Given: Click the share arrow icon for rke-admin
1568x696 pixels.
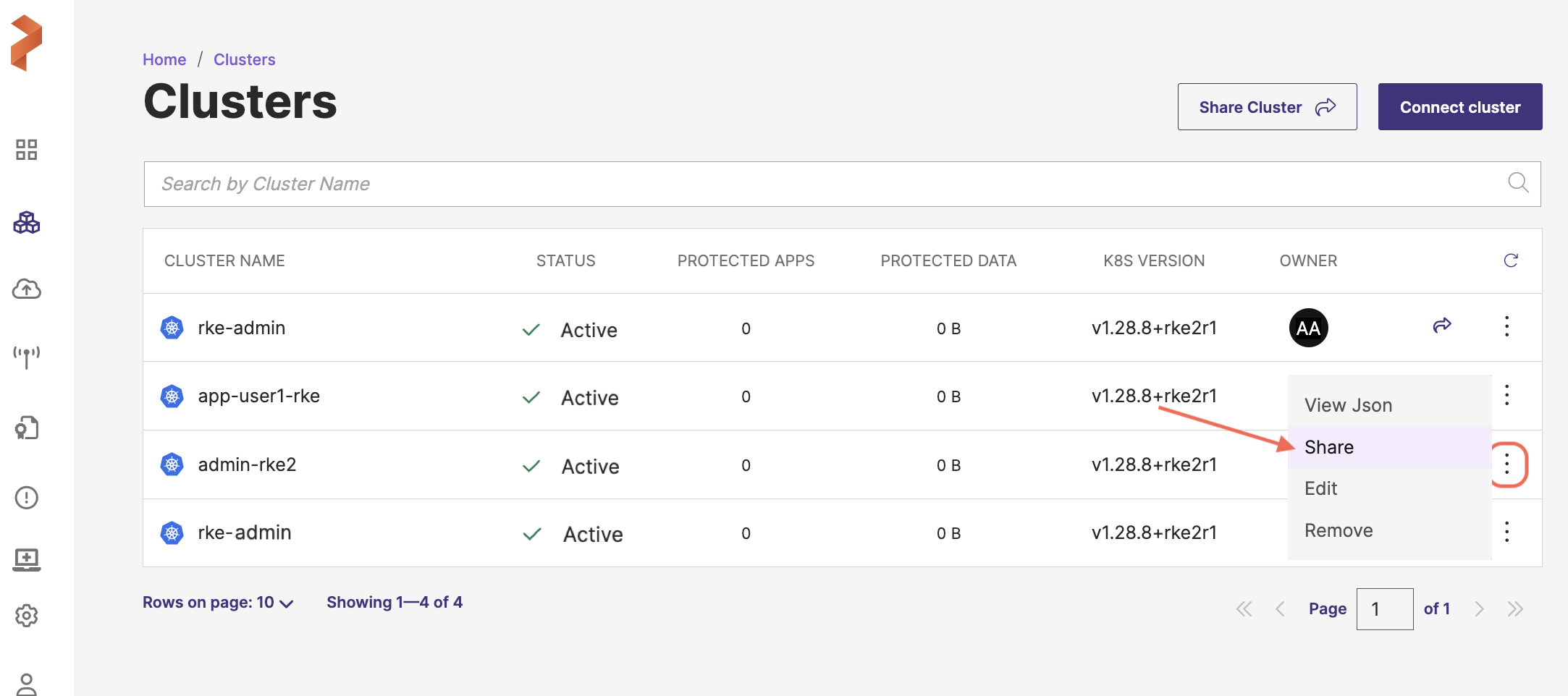Looking at the screenshot, I should [x=1441, y=326].
